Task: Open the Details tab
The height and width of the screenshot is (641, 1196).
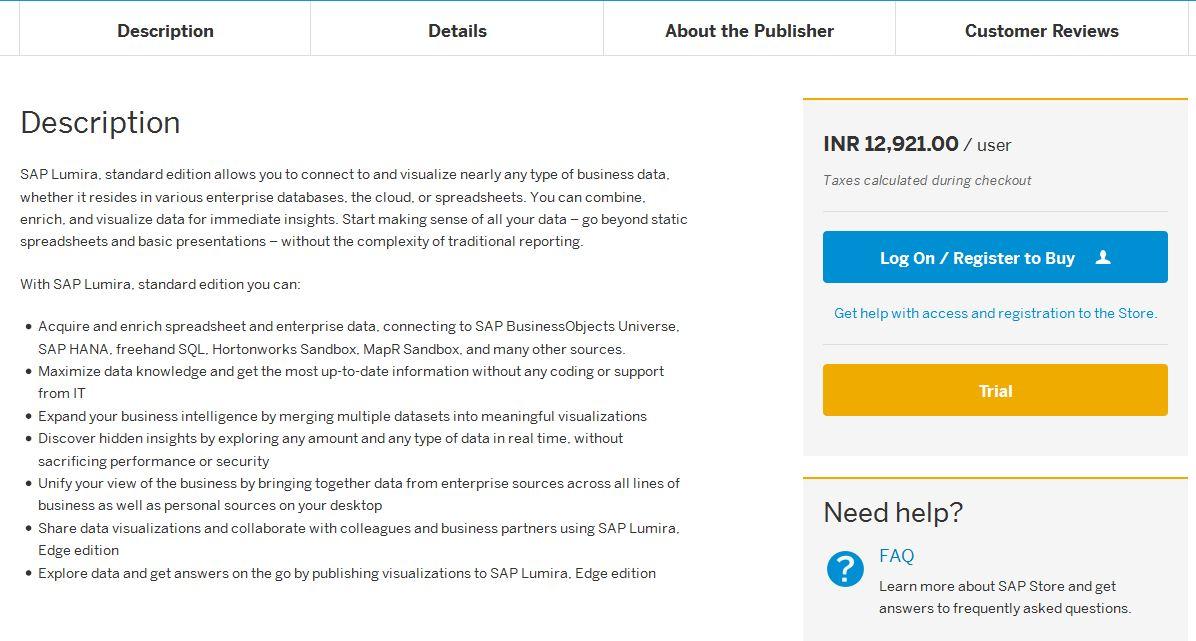Action: coord(457,31)
